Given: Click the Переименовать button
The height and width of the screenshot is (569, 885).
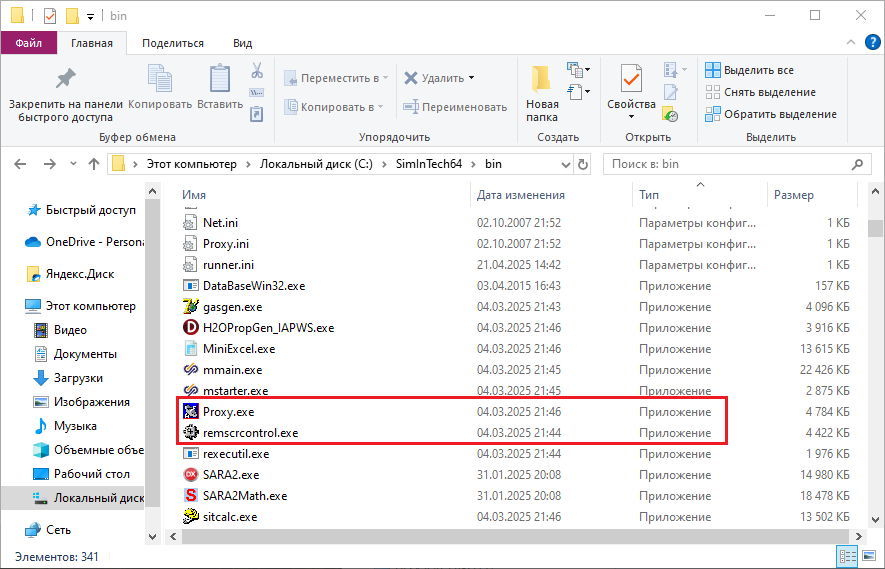Looking at the screenshot, I should coord(454,107).
